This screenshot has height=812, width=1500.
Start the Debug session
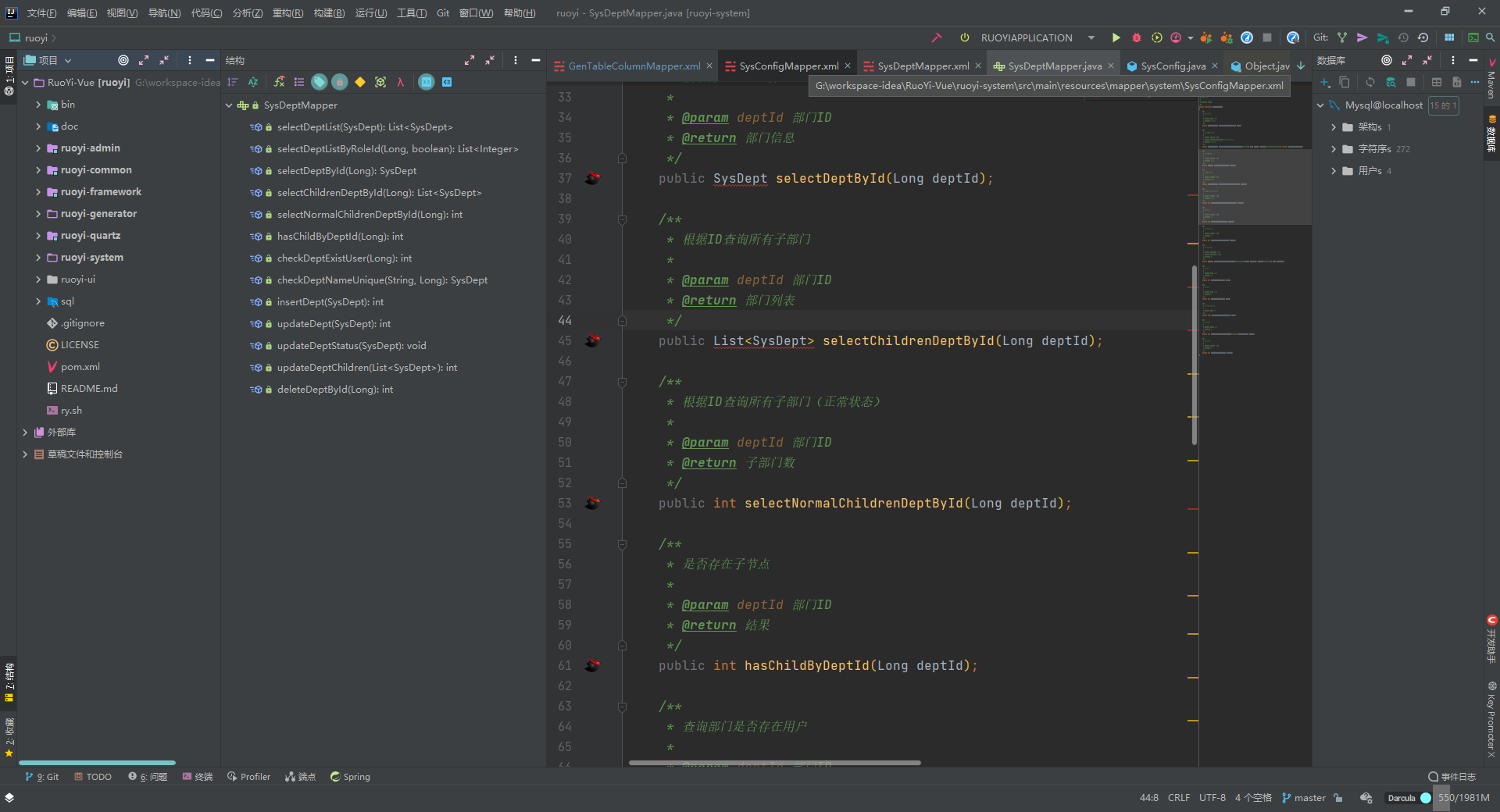pyautogui.click(x=1136, y=37)
